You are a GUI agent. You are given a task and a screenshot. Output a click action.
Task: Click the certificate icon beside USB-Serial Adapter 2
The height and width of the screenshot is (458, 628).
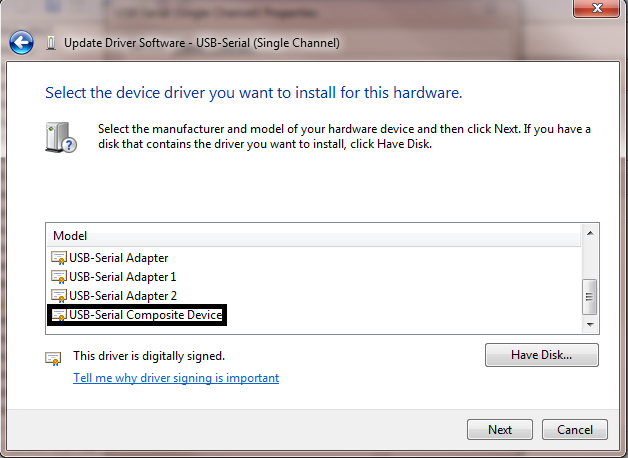59,296
